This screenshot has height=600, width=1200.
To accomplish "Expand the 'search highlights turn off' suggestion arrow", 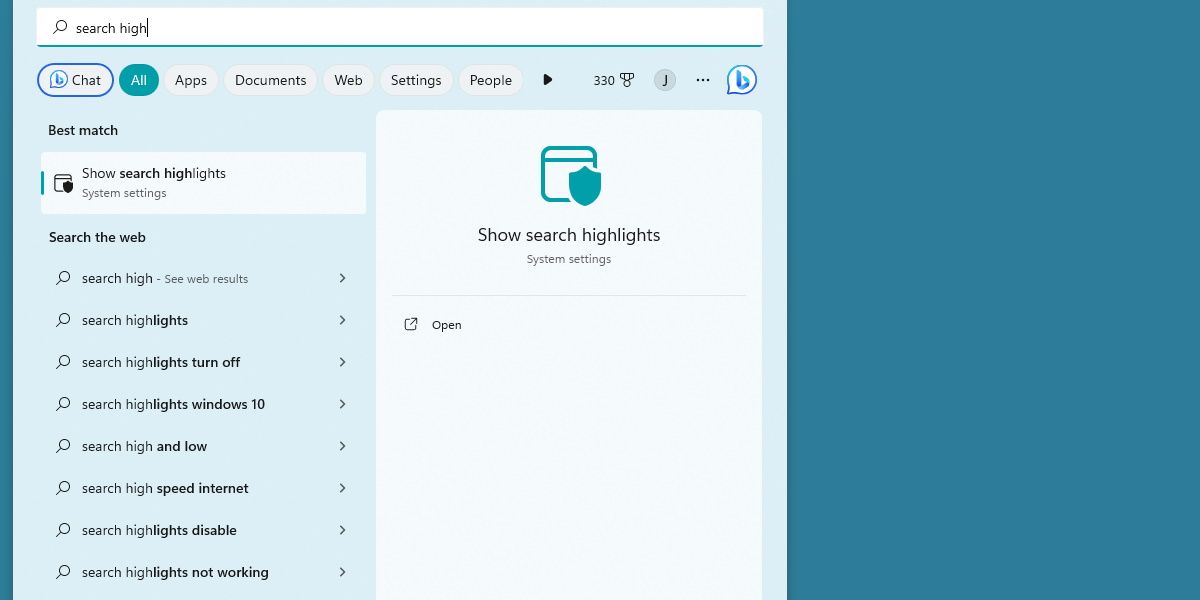I will click(x=343, y=362).
